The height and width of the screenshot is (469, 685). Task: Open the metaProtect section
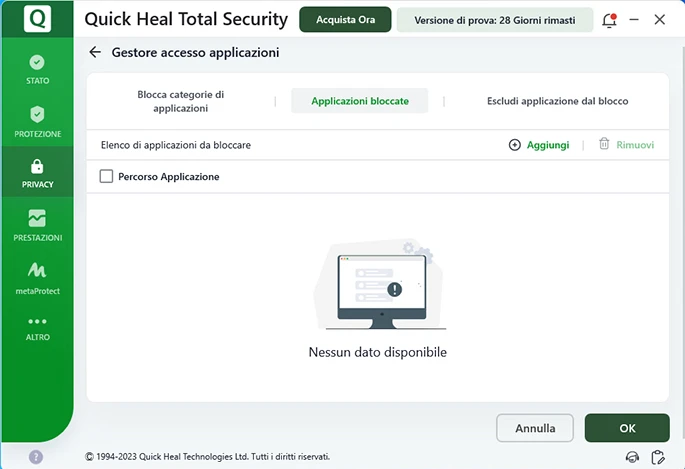[x=37, y=278]
